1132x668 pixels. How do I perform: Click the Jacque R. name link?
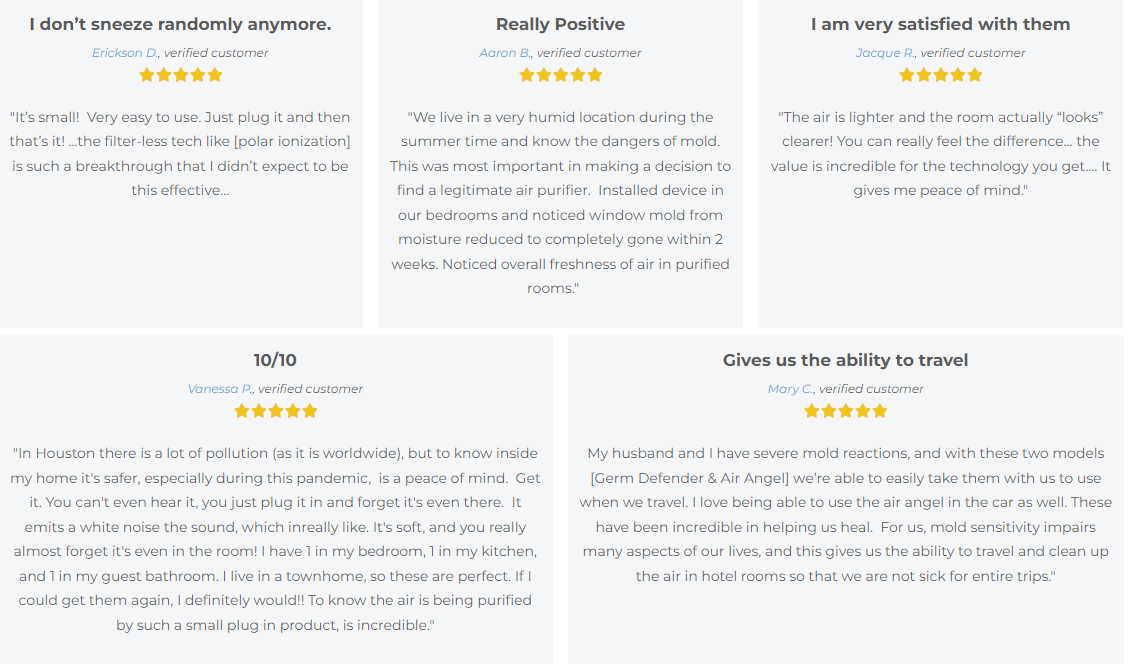[x=885, y=53]
